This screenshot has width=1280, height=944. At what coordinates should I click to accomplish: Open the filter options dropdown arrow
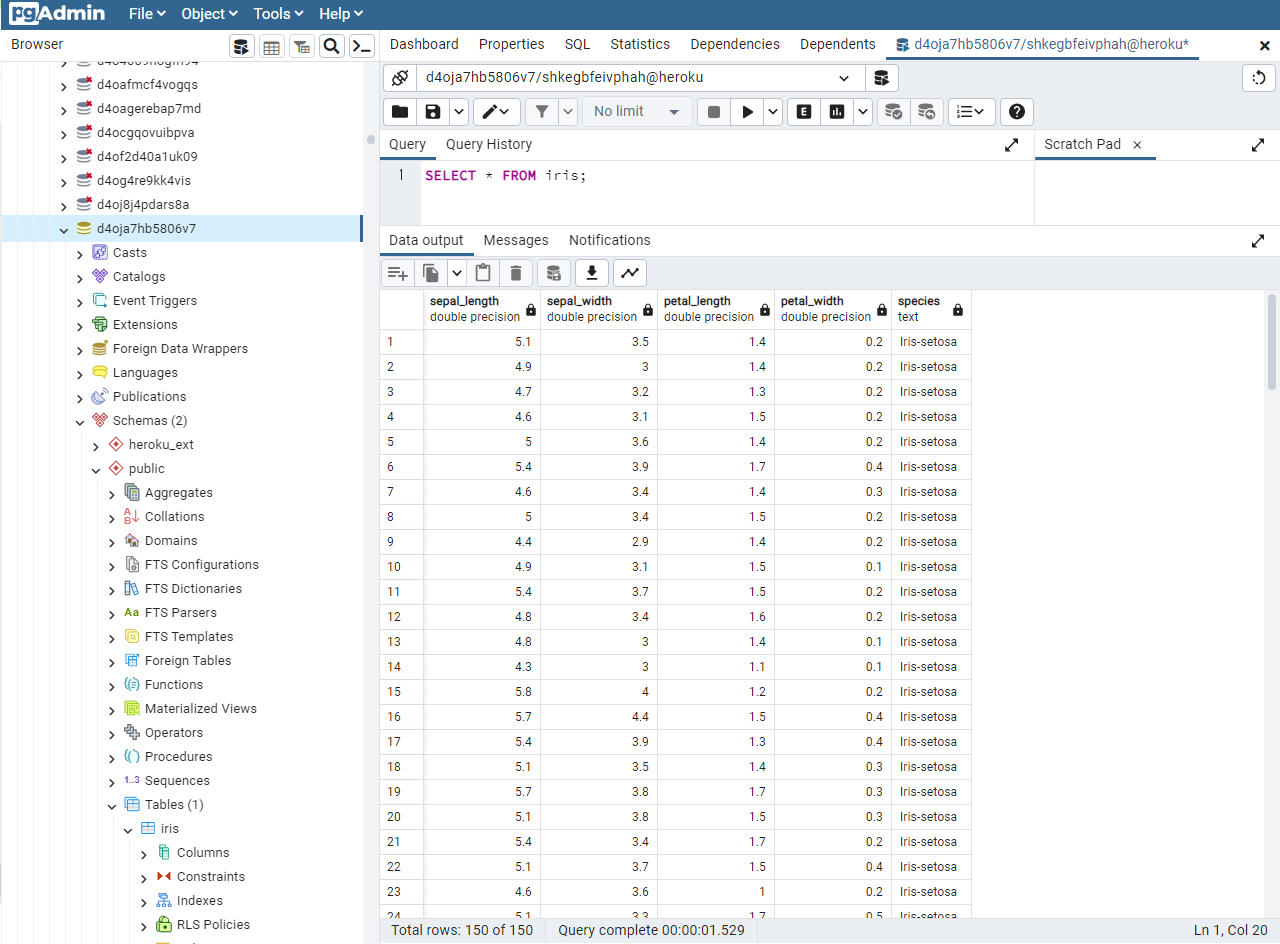(568, 112)
